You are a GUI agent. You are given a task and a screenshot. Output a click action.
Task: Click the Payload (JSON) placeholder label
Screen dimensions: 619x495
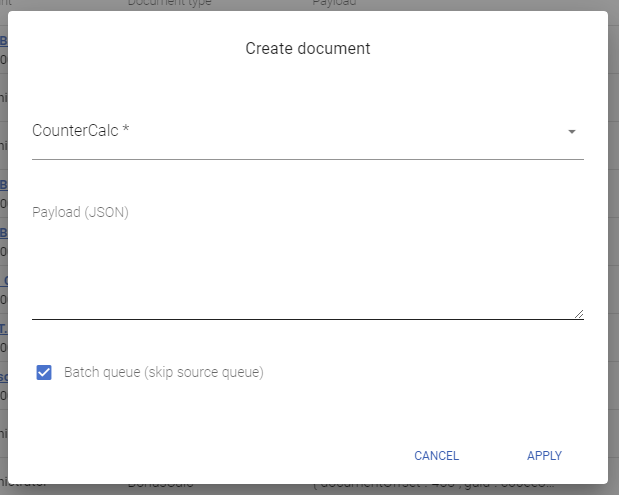pos(80,212)
